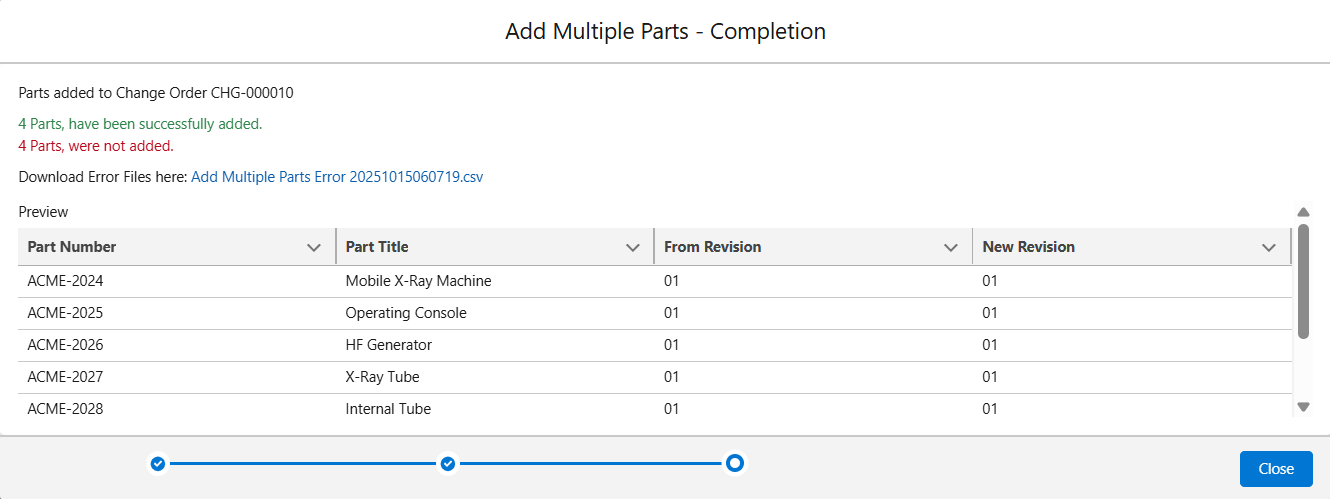This screenshot has height=499, width=1330.
Task: Click the HF Generator part title
Action: pos(389,345)
